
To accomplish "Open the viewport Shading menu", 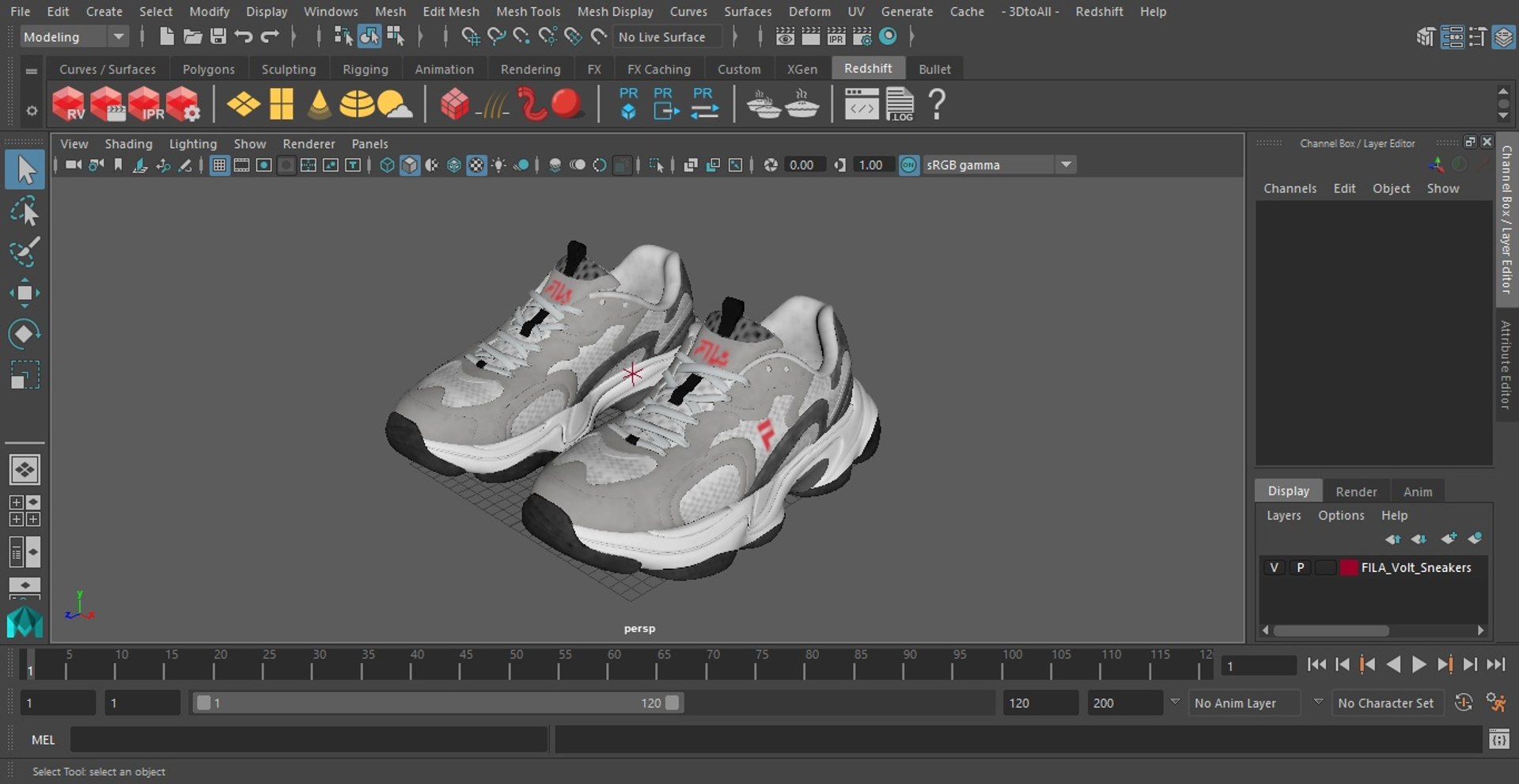I will coord(128,143).
